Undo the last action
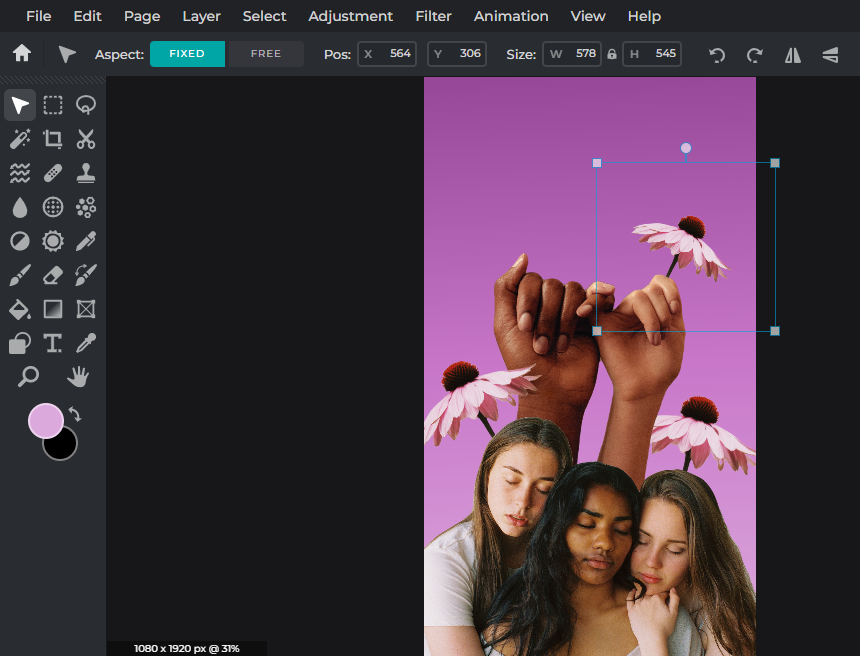 tap(716, 55)
